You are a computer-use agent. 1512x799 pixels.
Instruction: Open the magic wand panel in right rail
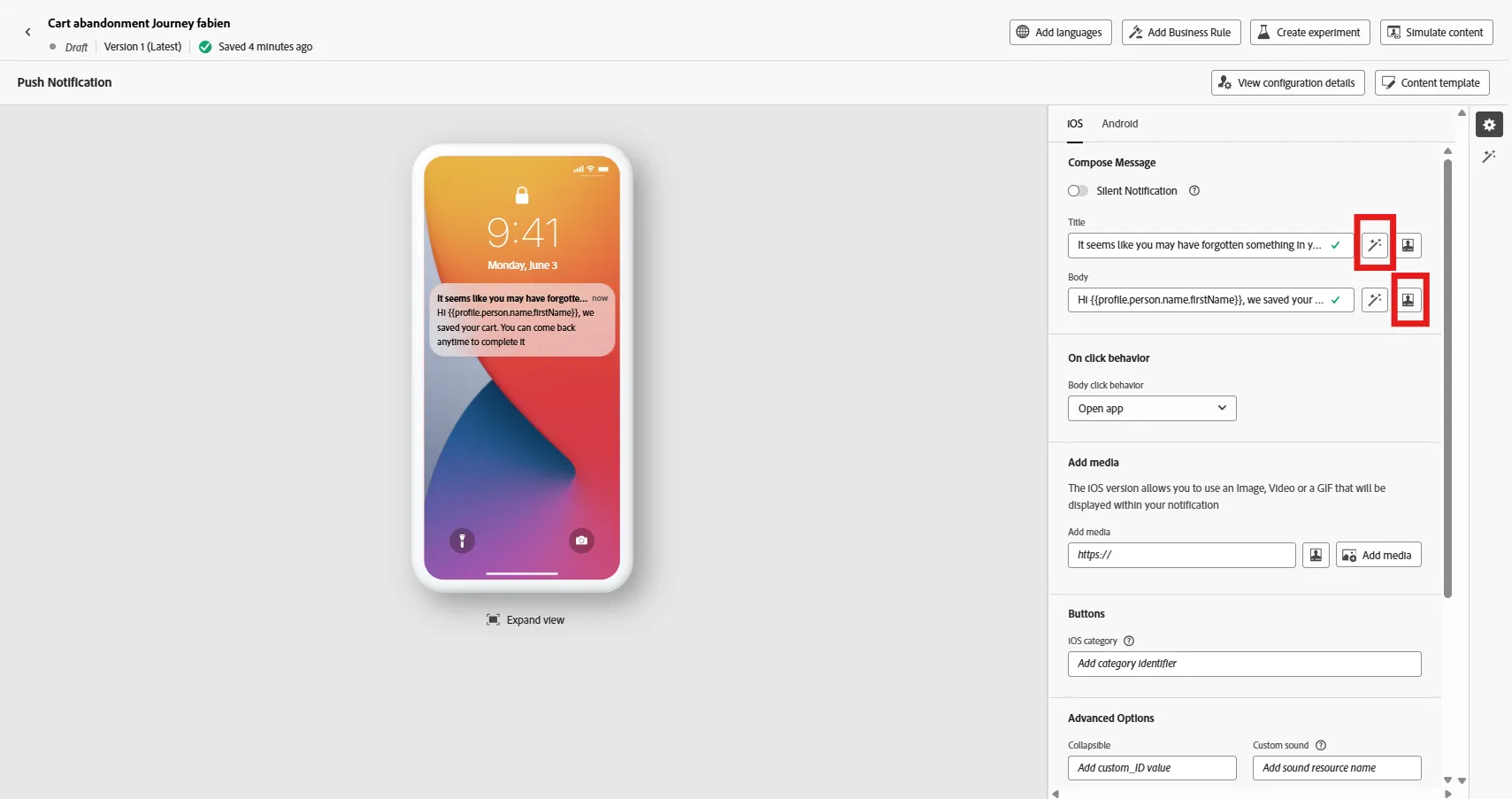pos(1489,157)
